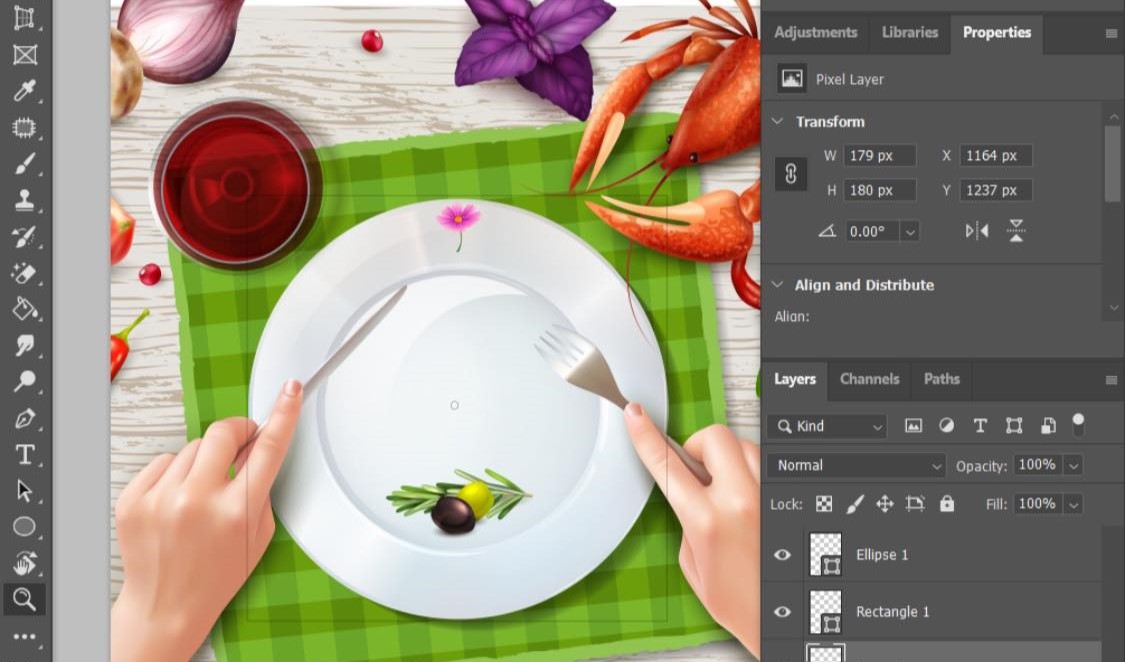Click the Edit Toolbar three-dots button
The width and height of the screenshot is (1125, 662).
(24, 637)
